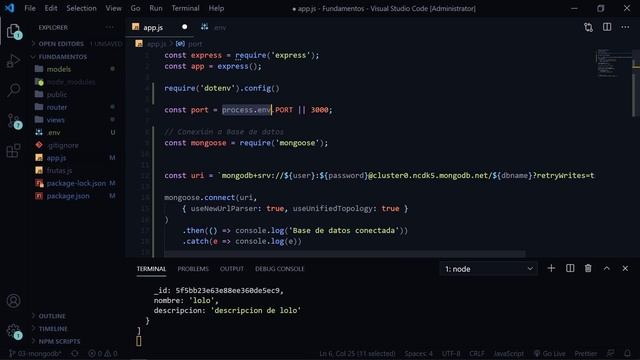Select the DEBUG CONSOLE panel tab
The width and height of the screenshot is (640, 360).
280,269
